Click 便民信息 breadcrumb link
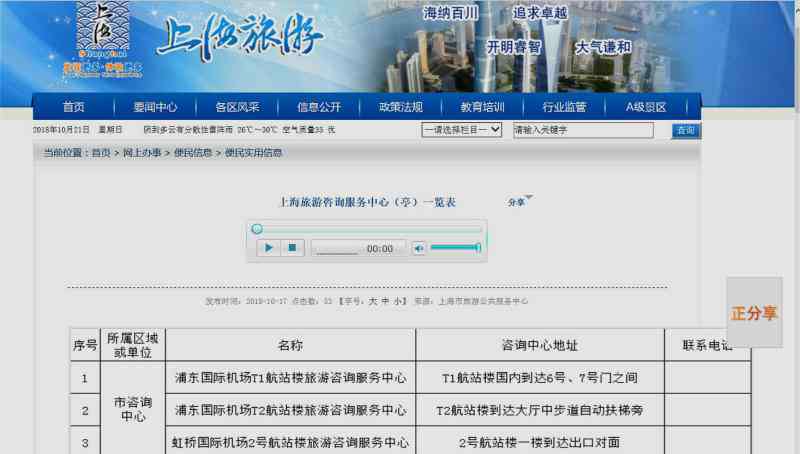800x454 pixels. pos(193,153)
